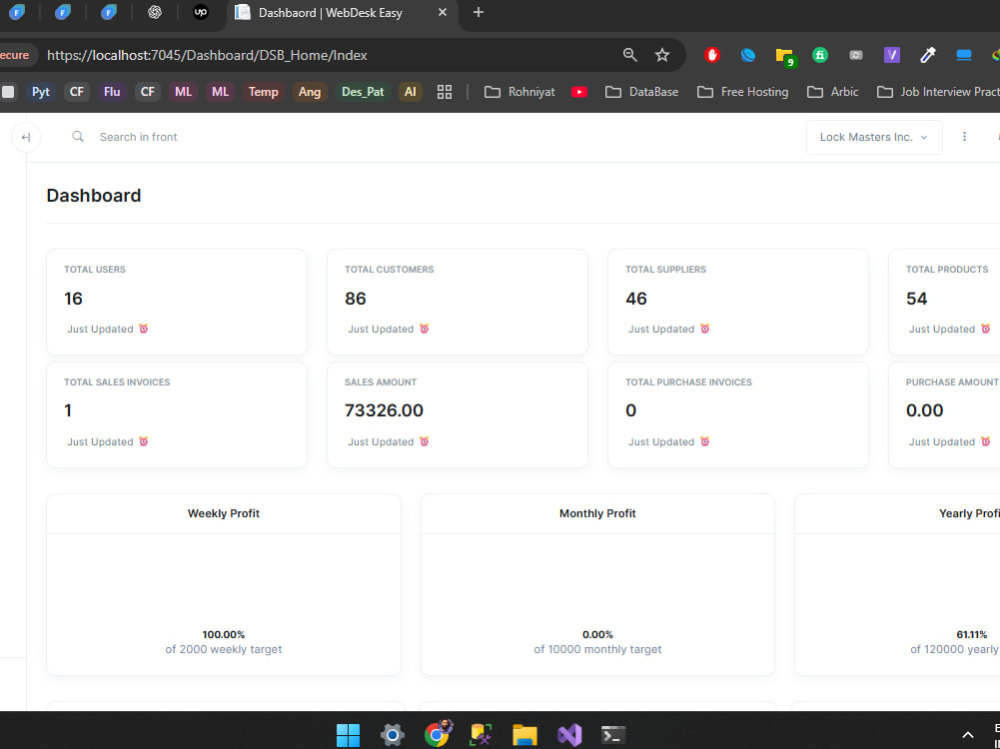
Task: Open the YouTube bookmark icon
Action: point(579,92)
